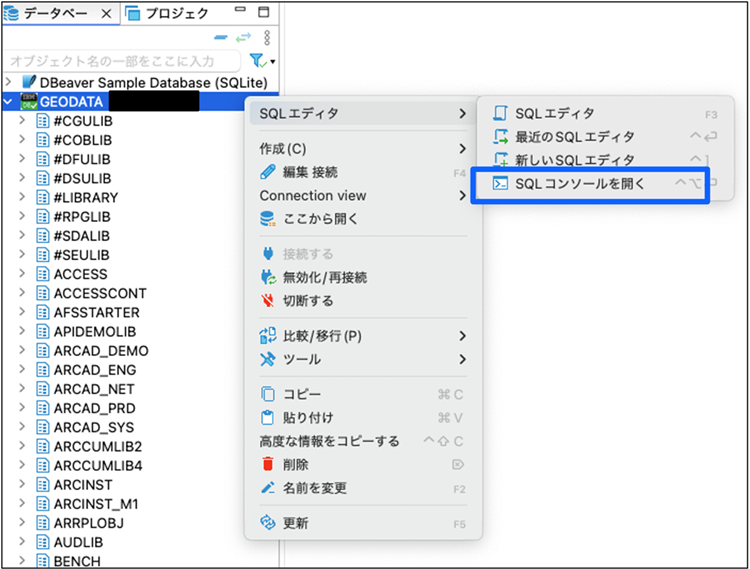Open the filter settings dropdown arrow
The width and height of the screenshot is (750, 569).
tap(273, 62)
